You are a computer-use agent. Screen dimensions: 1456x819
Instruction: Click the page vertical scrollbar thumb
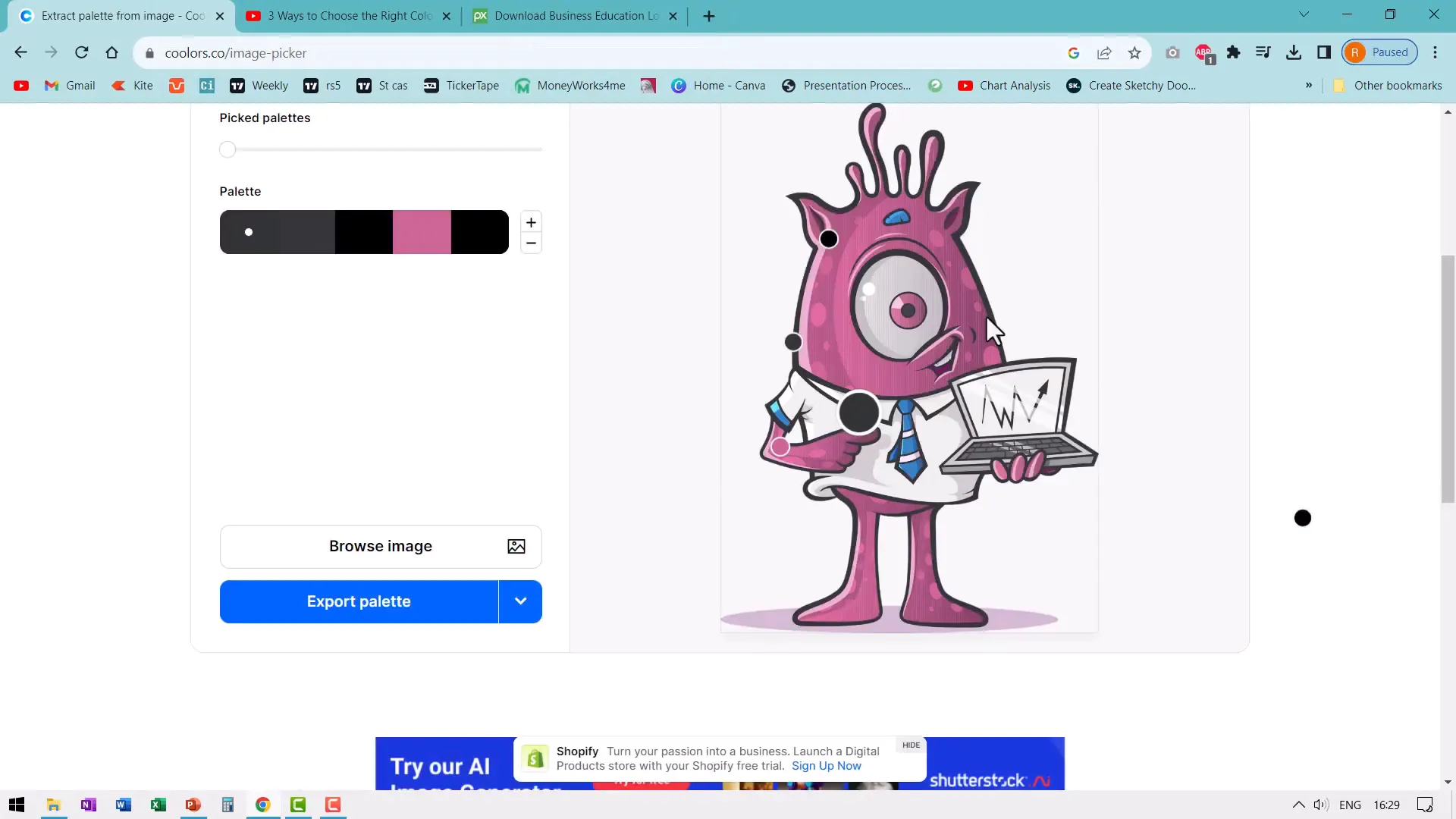click(1448, 379)
